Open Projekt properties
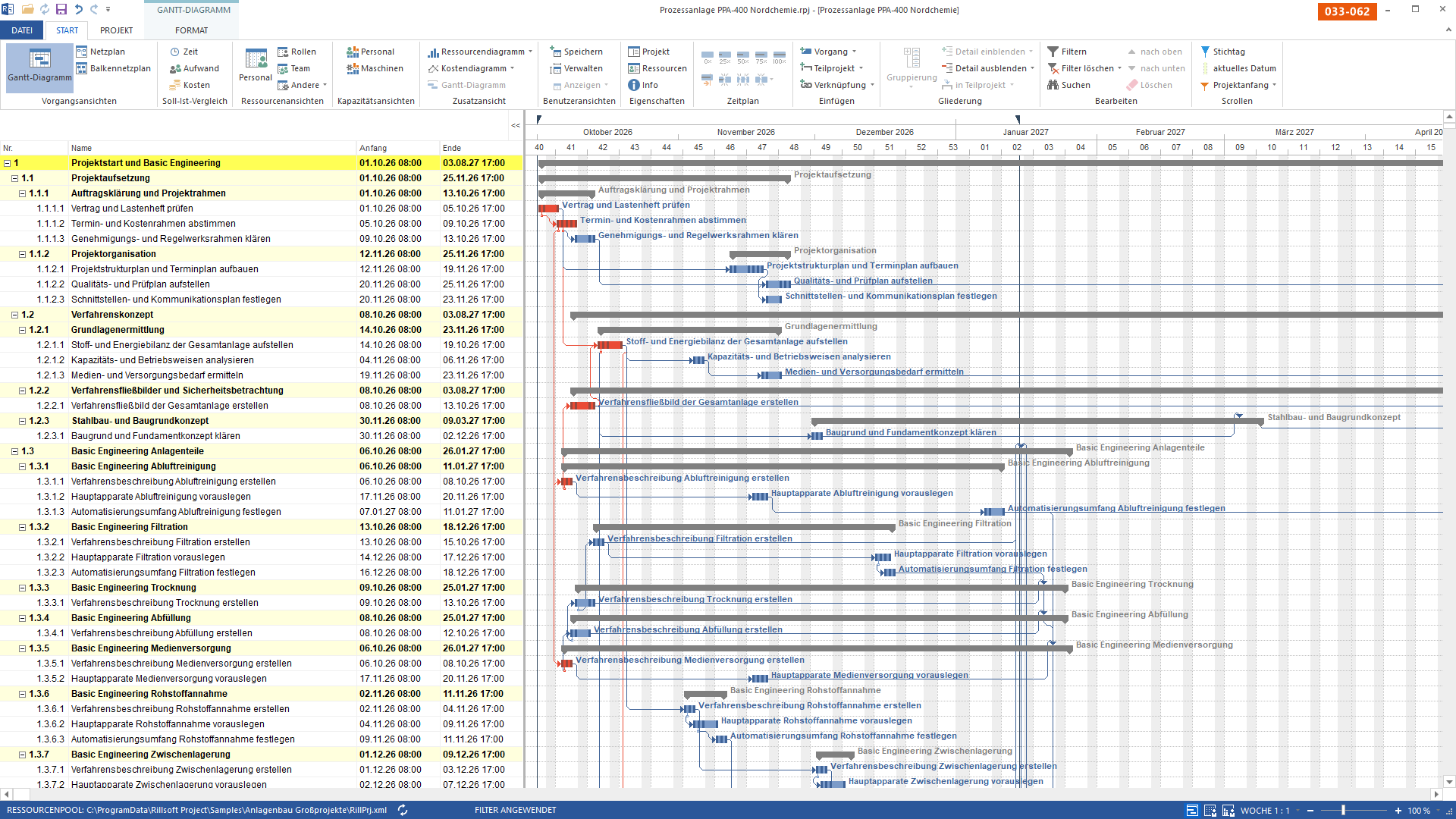The image size is (1456, 819). click(x=648, y=52)
